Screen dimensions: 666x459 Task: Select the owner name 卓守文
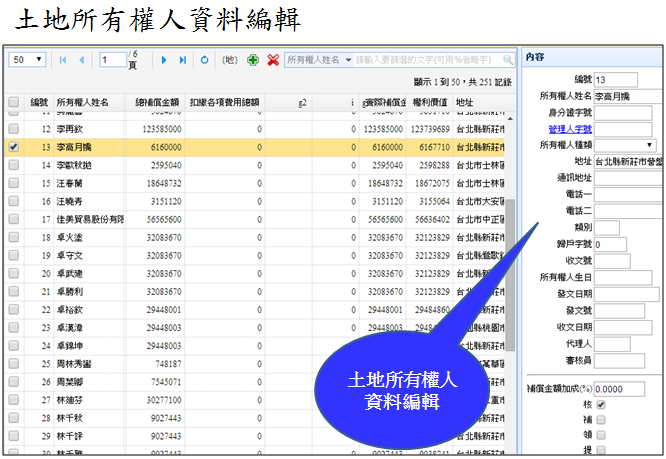point(70,256)
